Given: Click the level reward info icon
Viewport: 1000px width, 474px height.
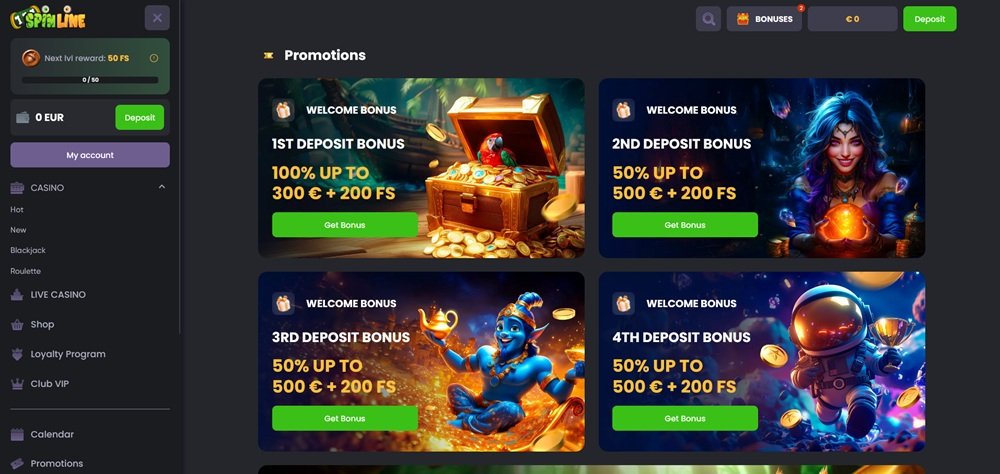Looking at the screenshot, I should click(x=154, y=58).
